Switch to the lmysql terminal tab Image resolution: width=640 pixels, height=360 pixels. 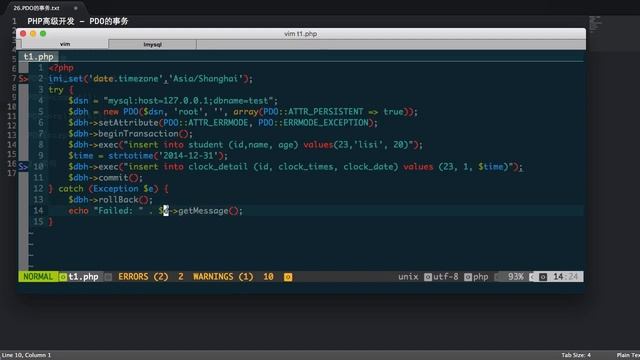pyautogui.click(x=153, y=44)
